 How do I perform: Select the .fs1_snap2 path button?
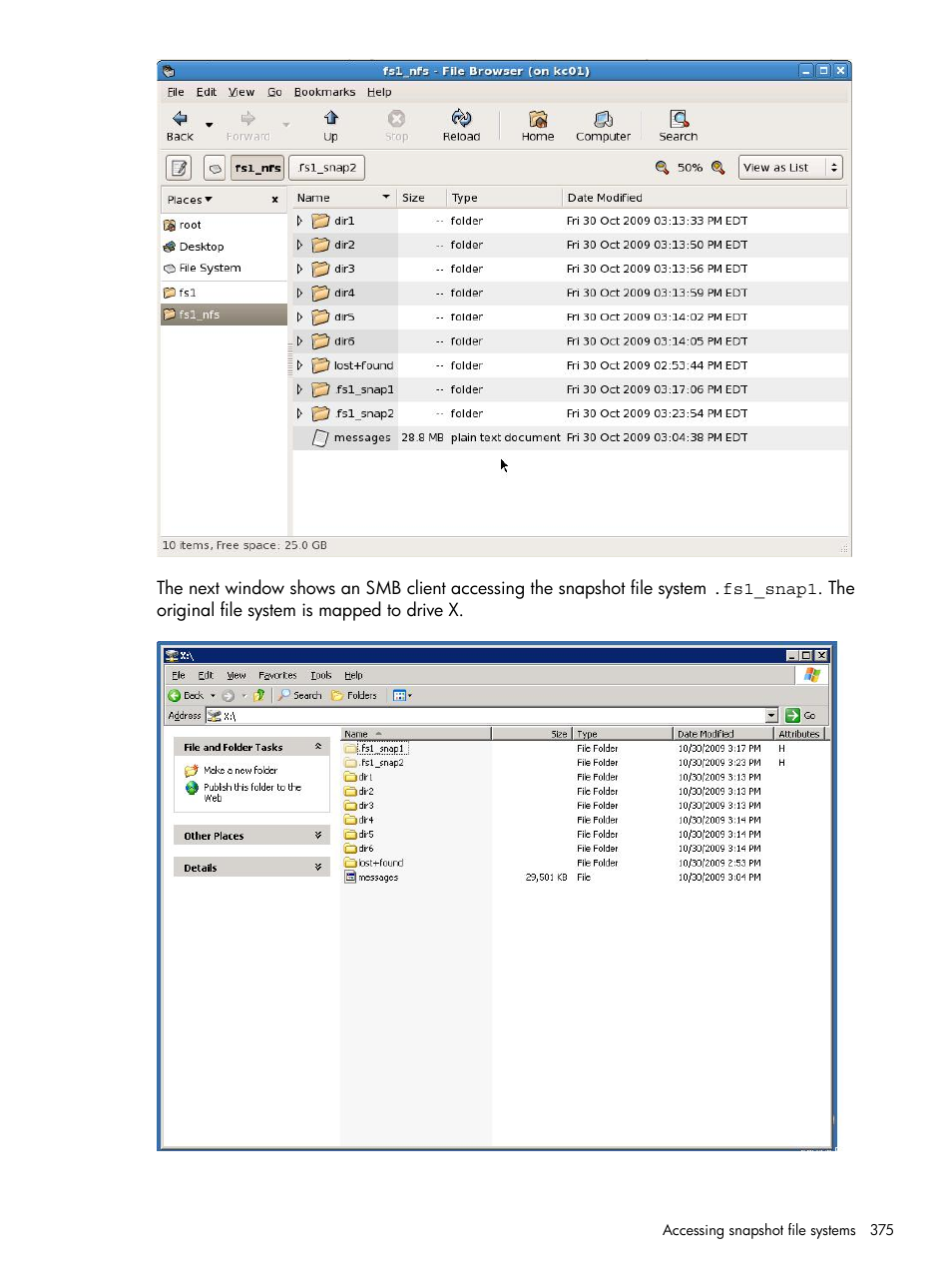pos(327,168)
